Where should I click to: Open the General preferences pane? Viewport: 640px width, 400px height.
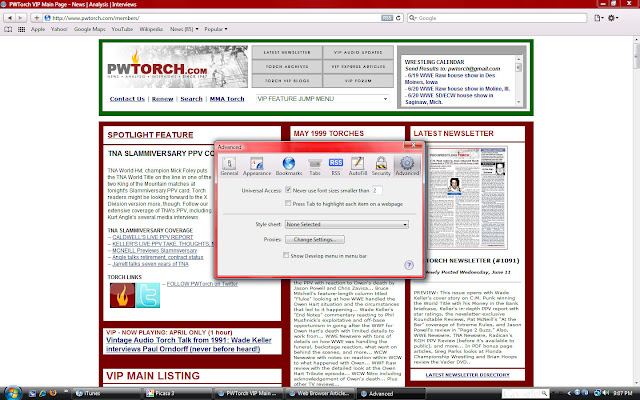coord(229,166)
